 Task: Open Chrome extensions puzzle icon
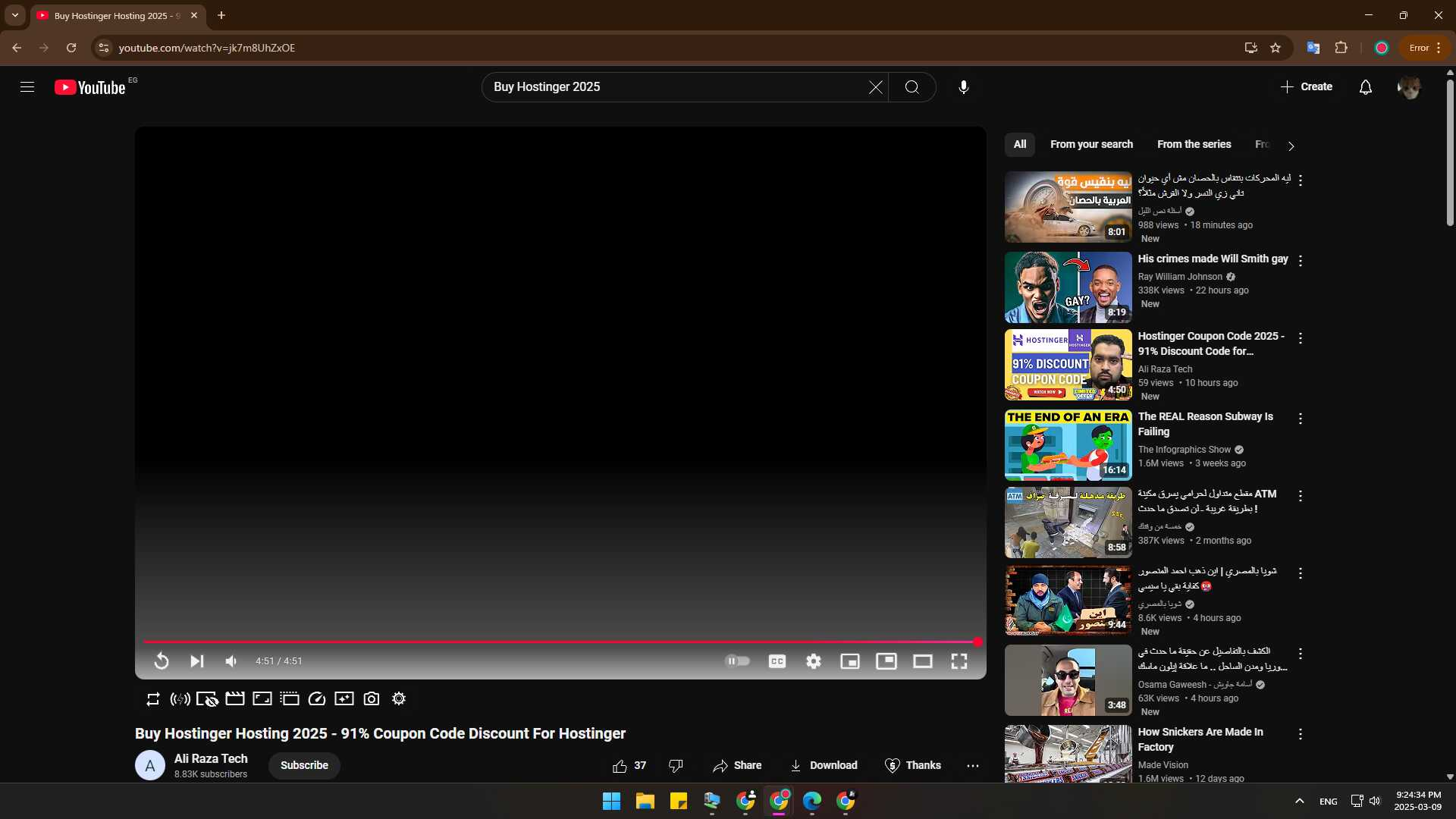point(1341,48)
